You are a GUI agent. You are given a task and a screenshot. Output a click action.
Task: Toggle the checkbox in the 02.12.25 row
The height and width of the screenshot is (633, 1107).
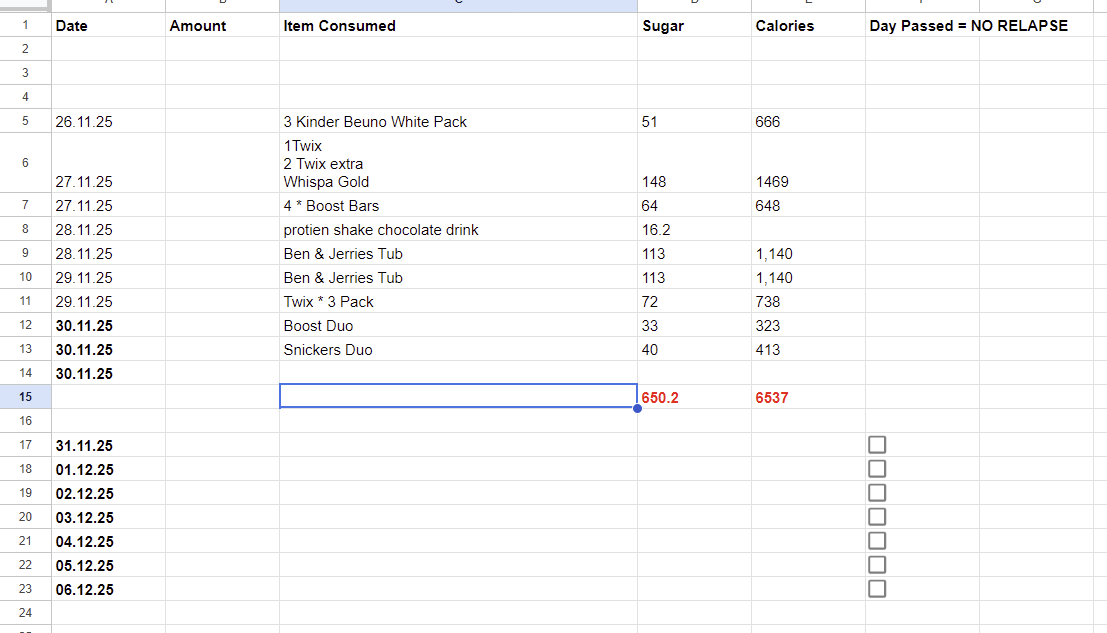tap(877, 493)
